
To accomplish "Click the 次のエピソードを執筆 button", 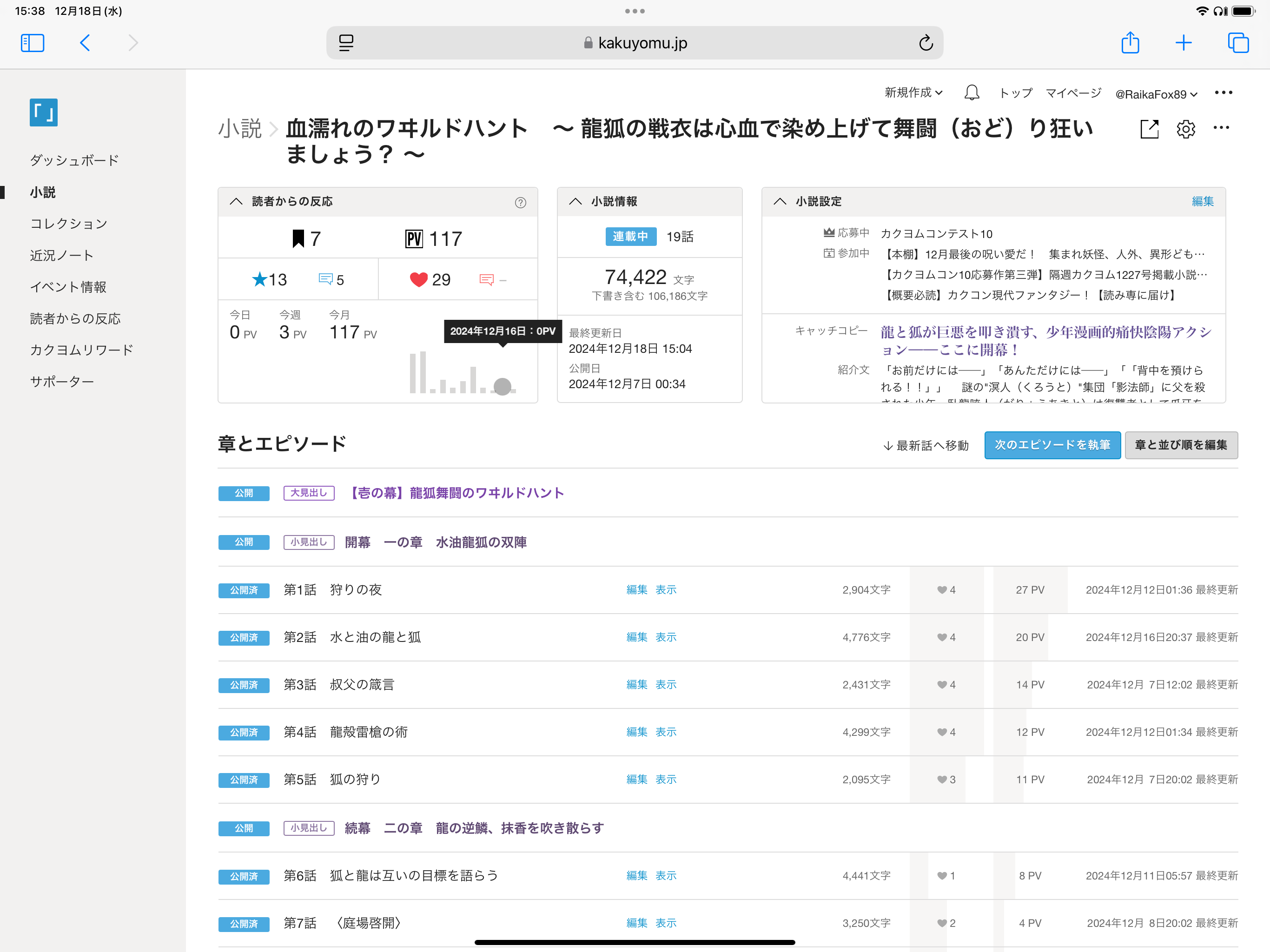I will tap(1052, 445).
